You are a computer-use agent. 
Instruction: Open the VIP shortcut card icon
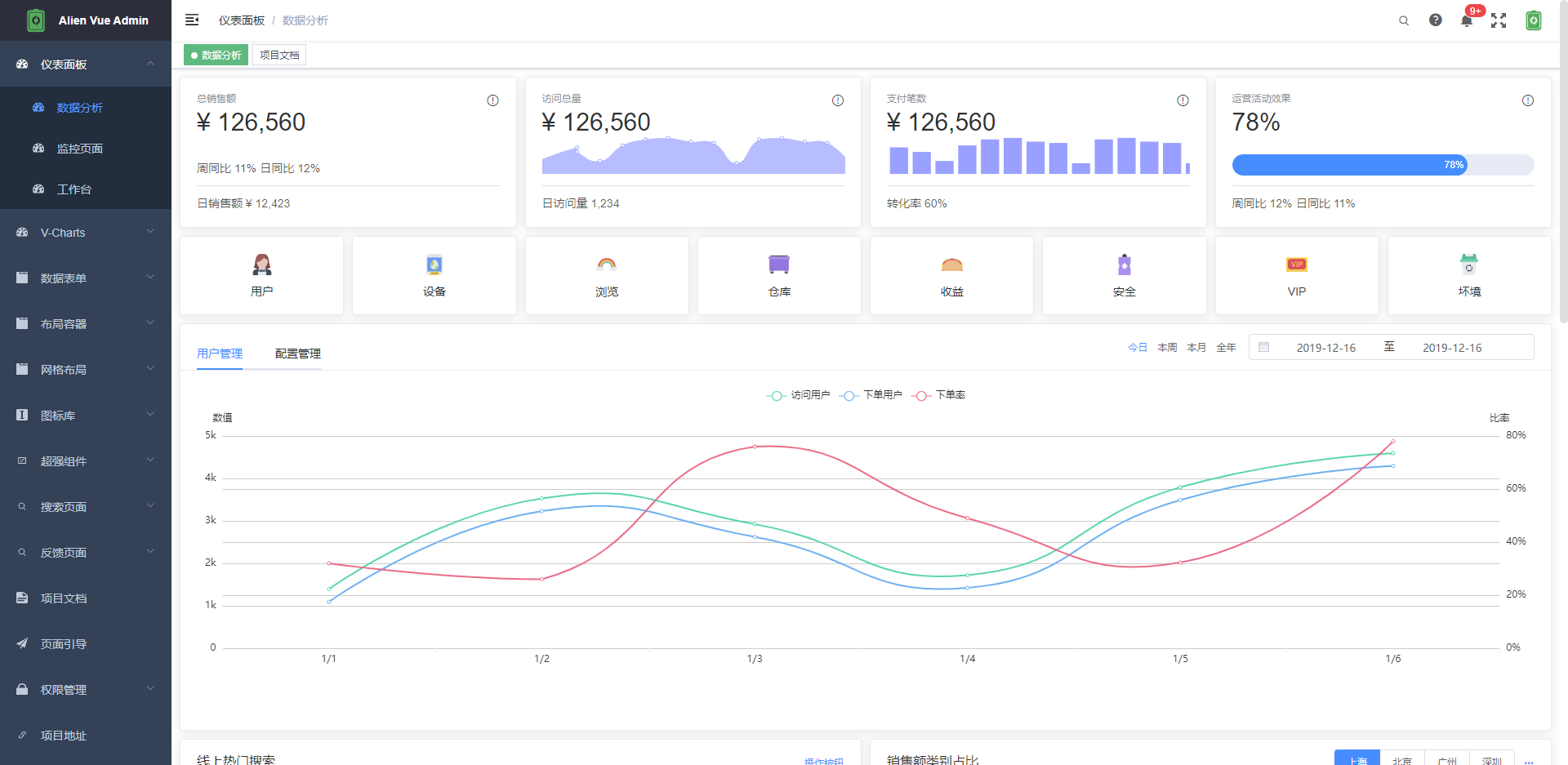coord(1297,264)
